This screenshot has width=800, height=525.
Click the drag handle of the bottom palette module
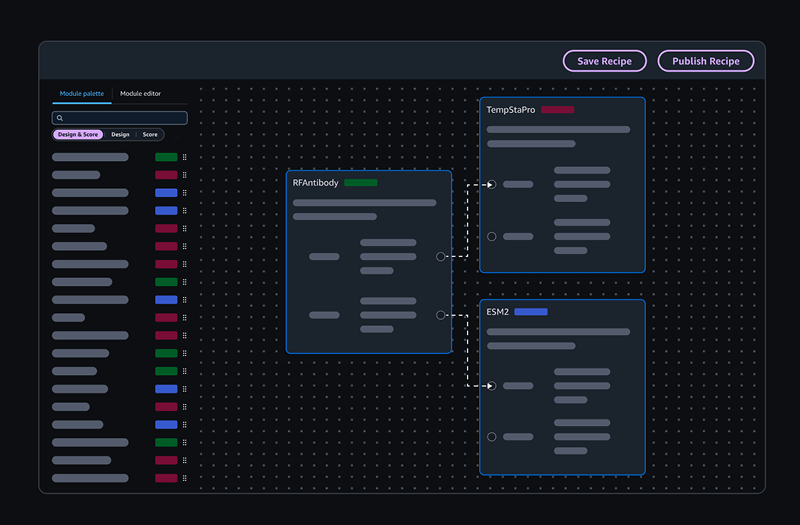pyautogui.click(x=185, y=478)
